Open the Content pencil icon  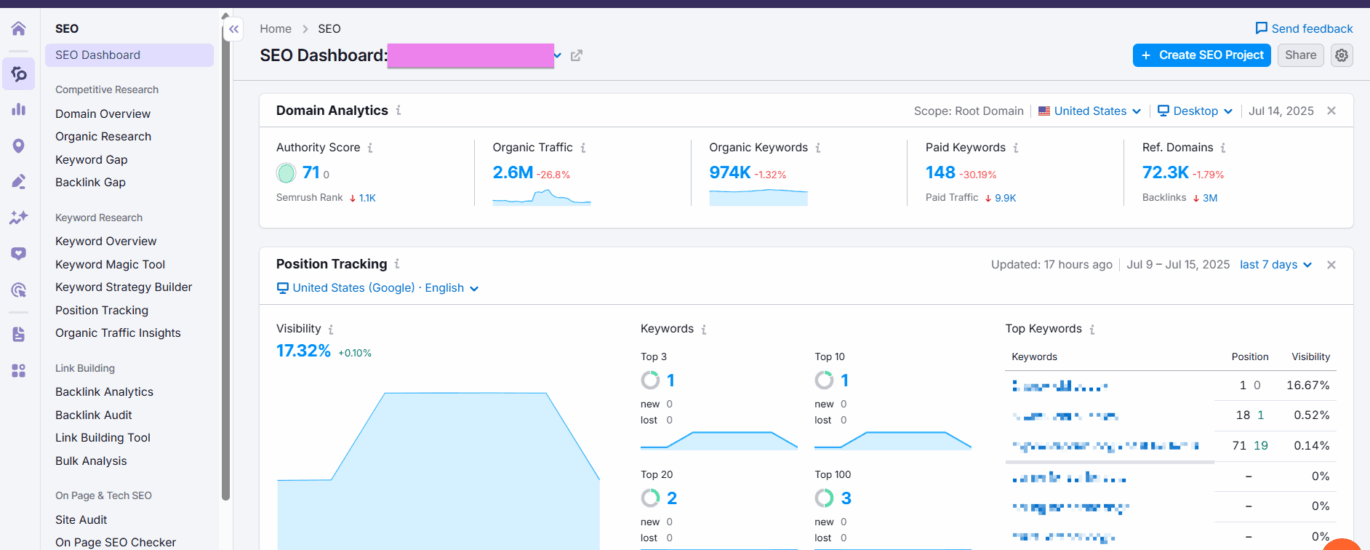pyautogui.click(x=18, y=181)
